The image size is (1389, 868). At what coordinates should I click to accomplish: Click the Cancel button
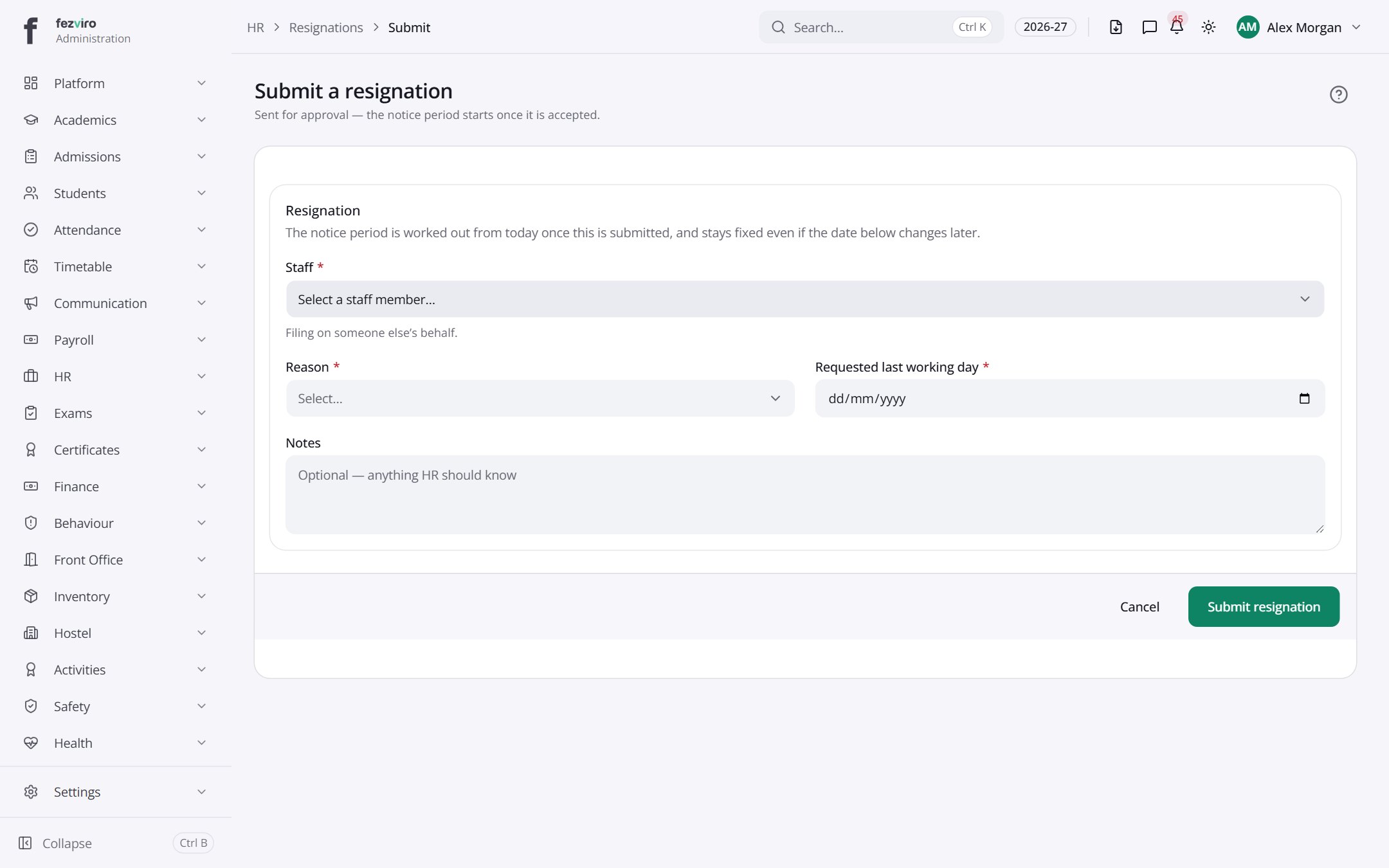coord(1139,606)
